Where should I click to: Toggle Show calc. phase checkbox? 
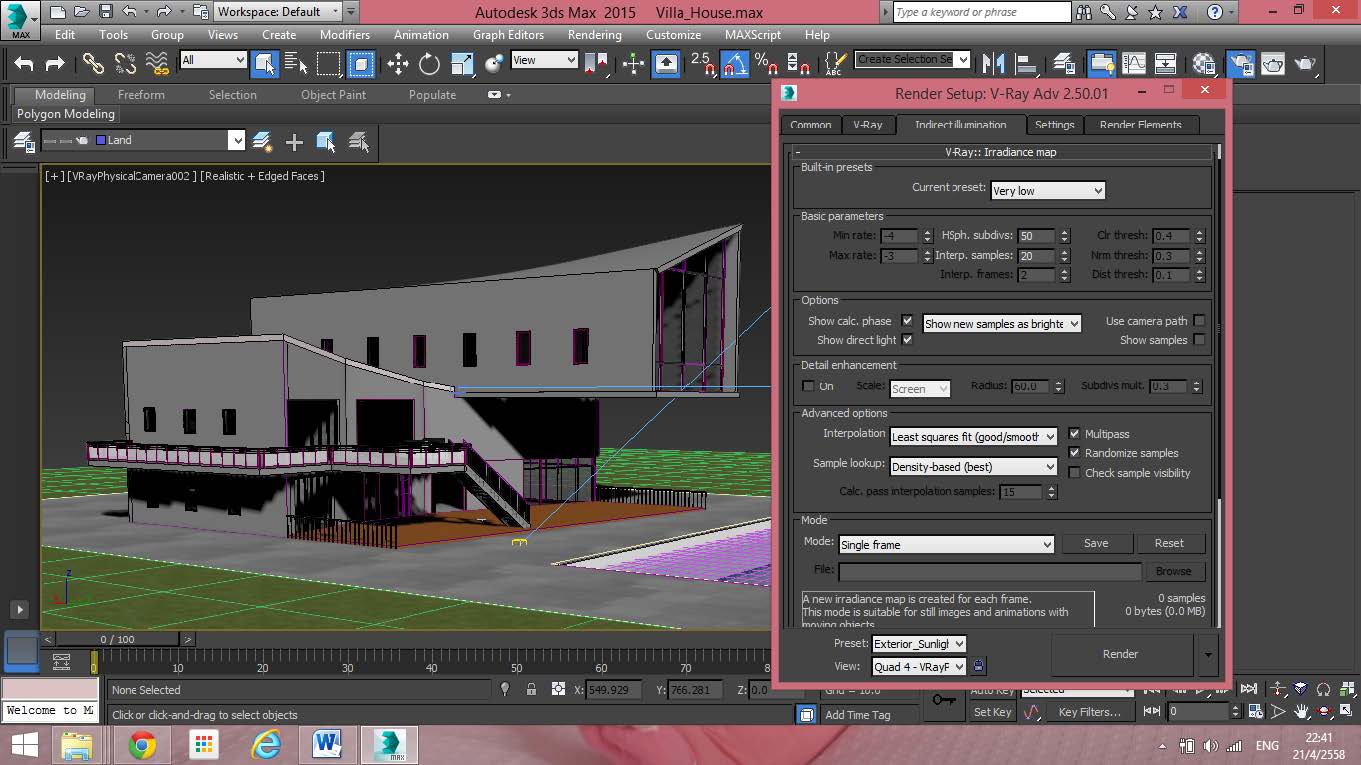point(907,321)
